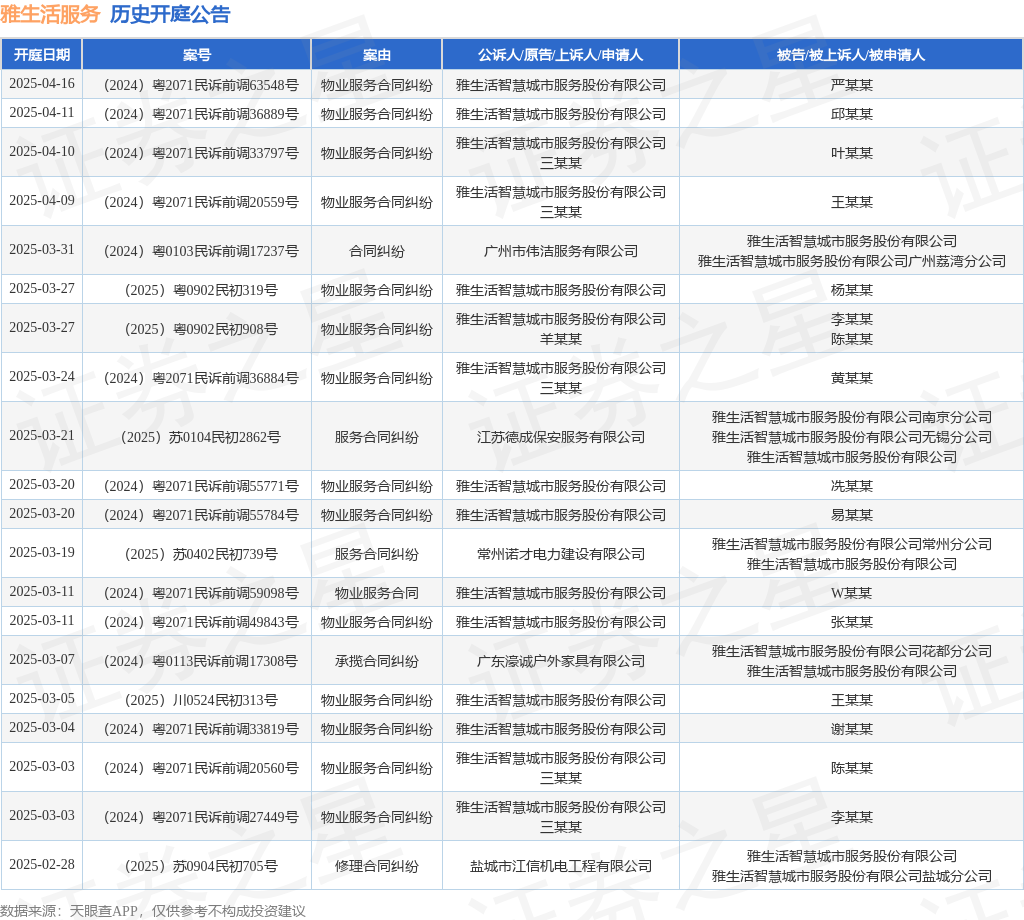Select the 开庭日期 column header
Image resolution: width=1024 pixels, height=920 pixels.
(x=42, y=55)
